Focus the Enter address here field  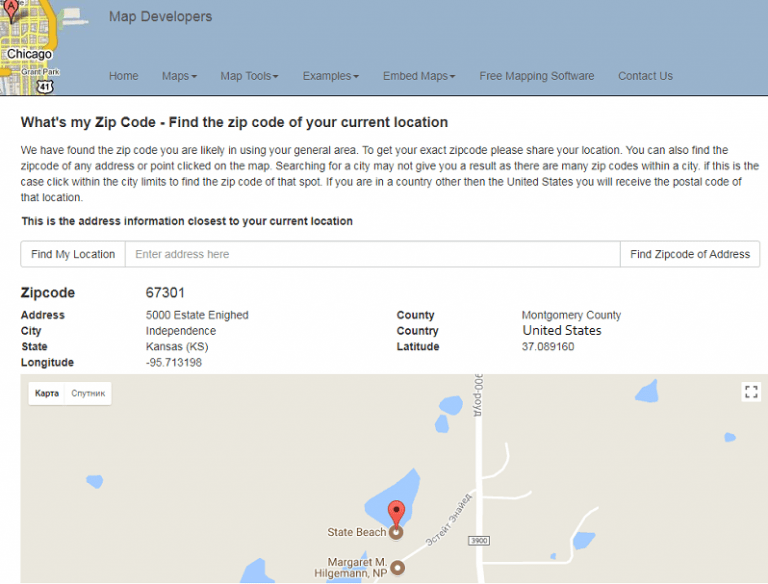coord(373,254)
